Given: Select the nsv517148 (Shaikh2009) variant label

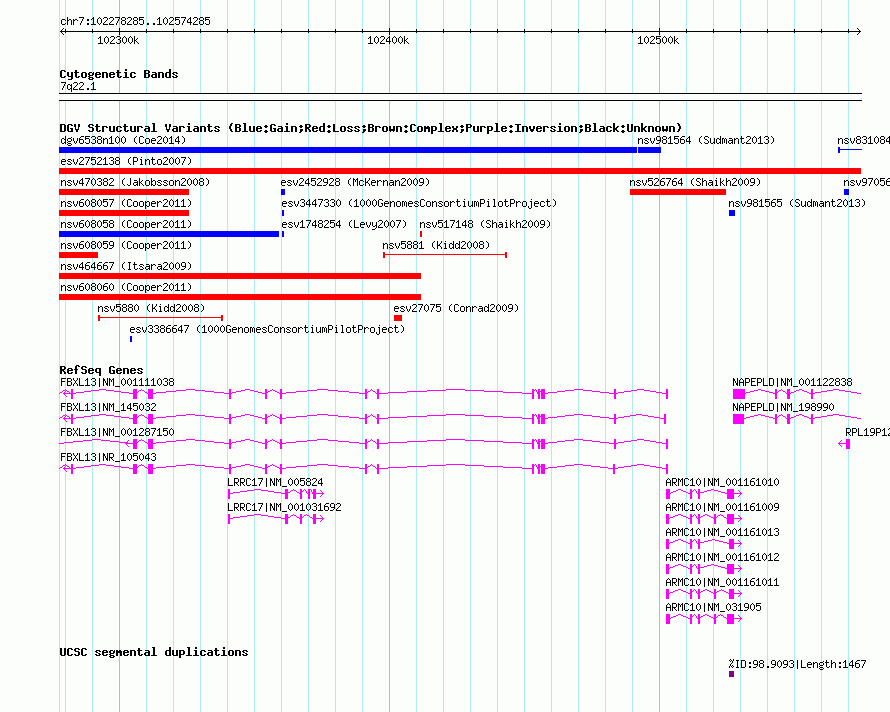Looking at the screenshot, I should tap(485, 224).
